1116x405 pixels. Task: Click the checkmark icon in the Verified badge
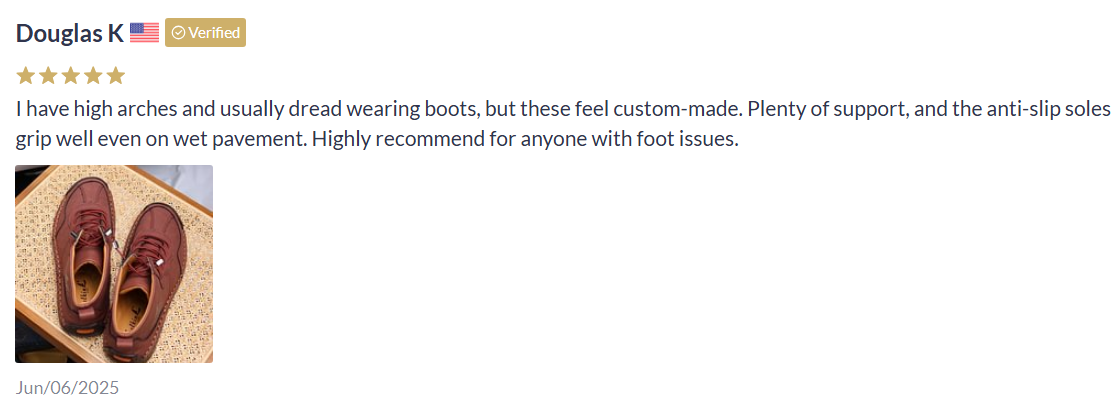coord(178,33)
